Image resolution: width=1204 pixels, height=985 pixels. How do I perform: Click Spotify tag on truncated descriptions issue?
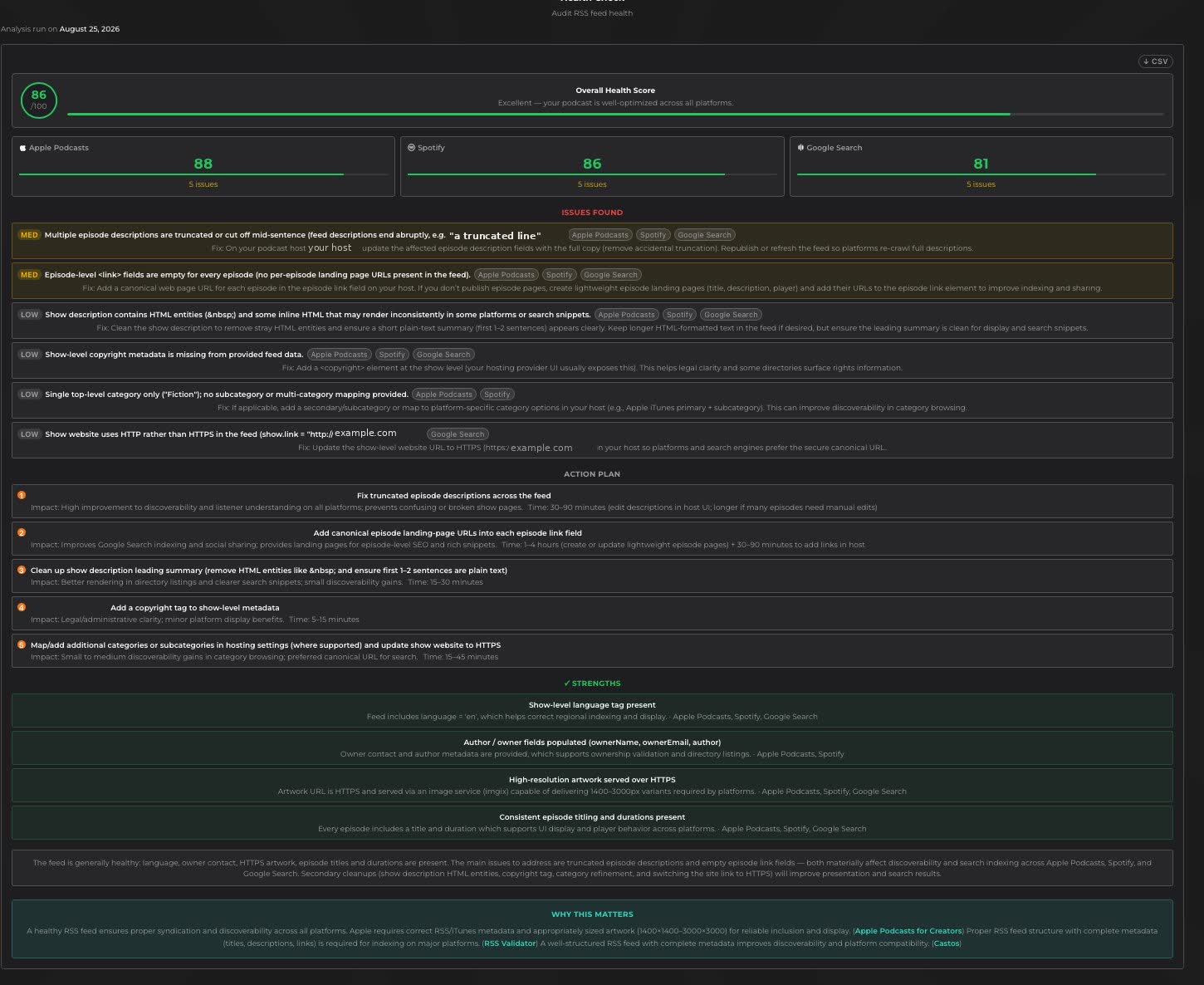coord(653,235)
